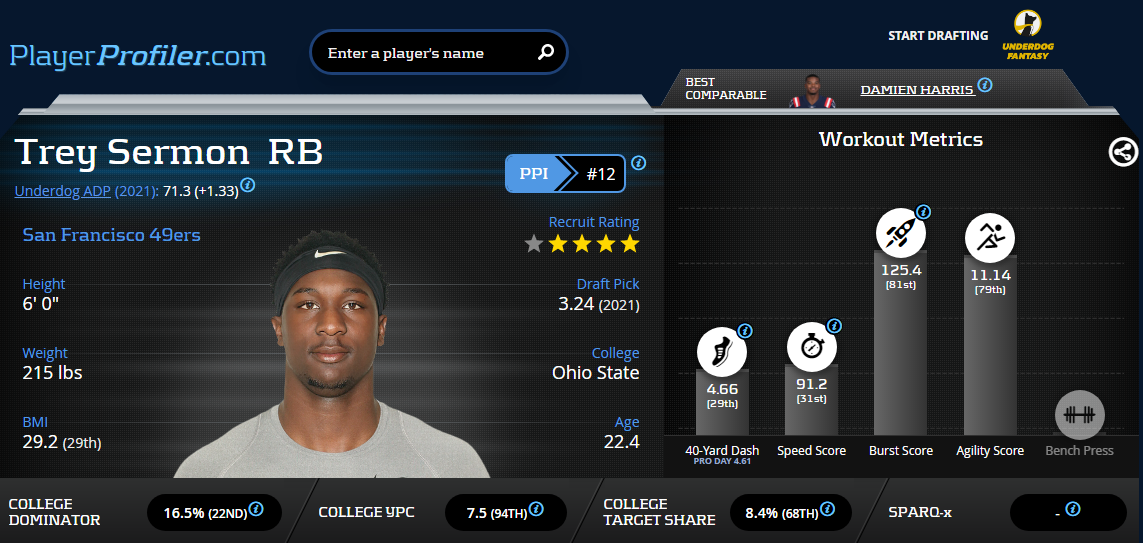Click the search magnifier icon
Image resolution: width=1143 pixels, height=543 pixels.
coord(546,52)
